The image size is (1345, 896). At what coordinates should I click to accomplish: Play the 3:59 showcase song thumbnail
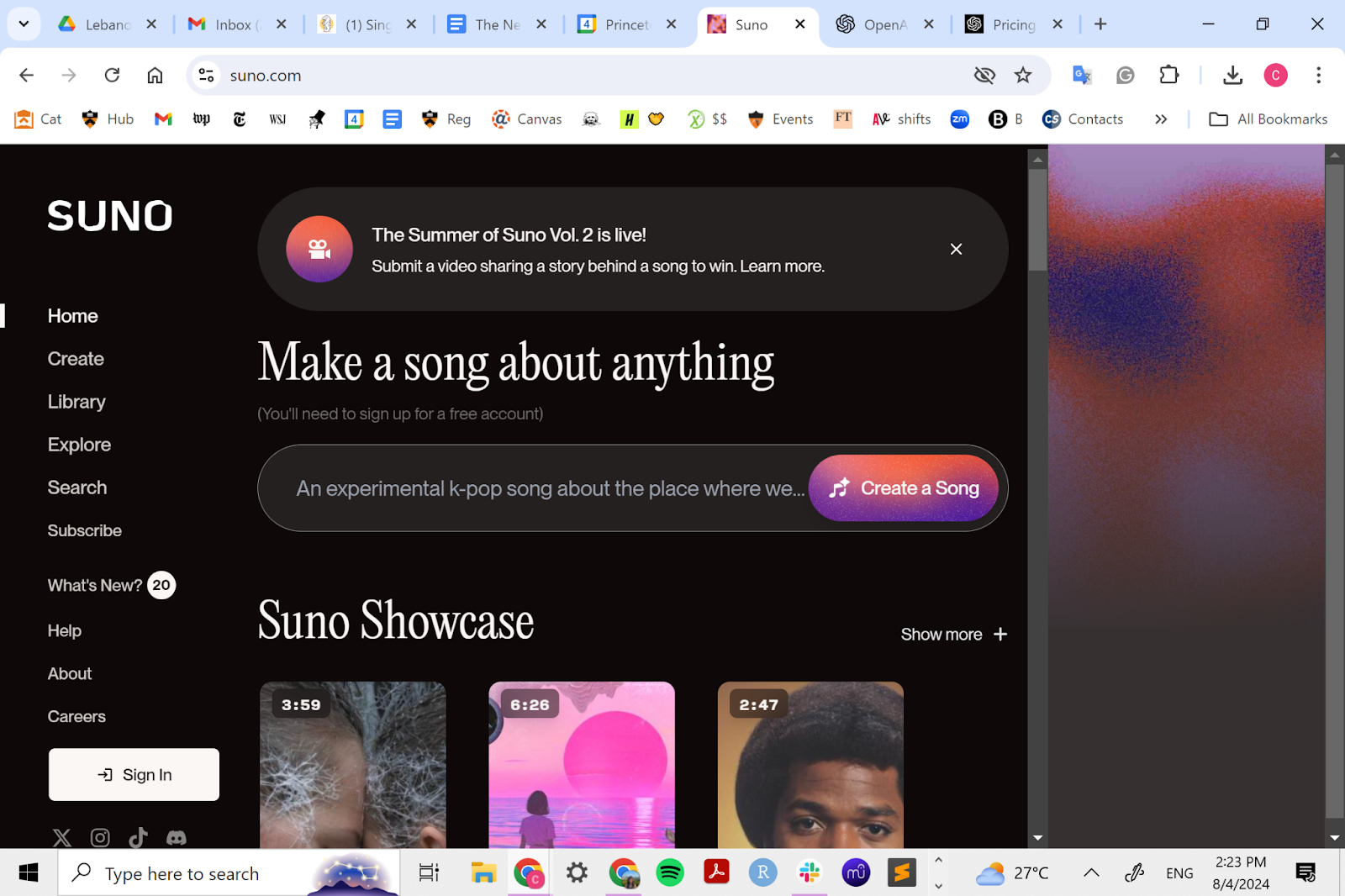click(x=353, y=765)
